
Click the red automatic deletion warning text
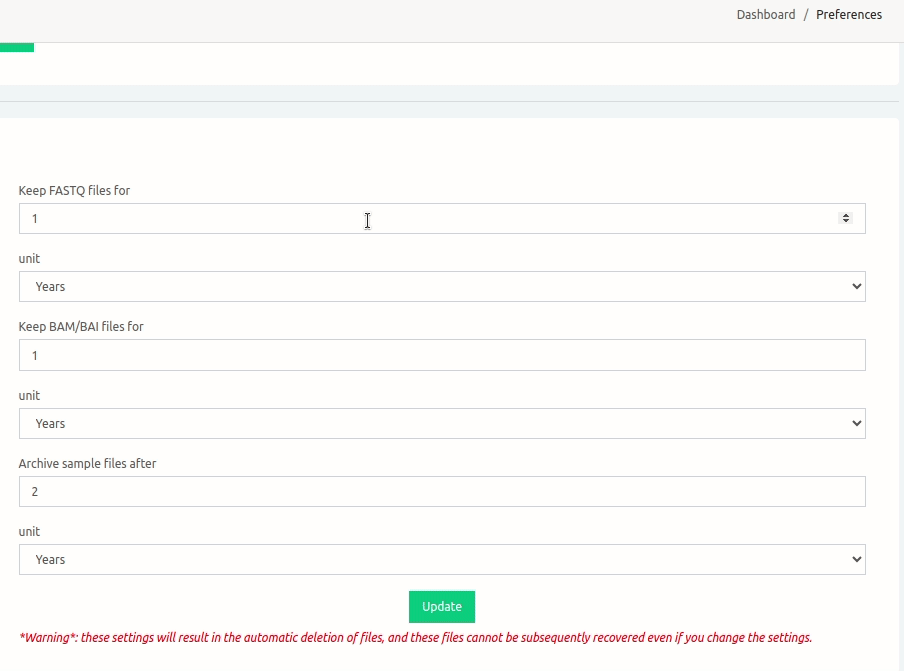tap(415, 638)
